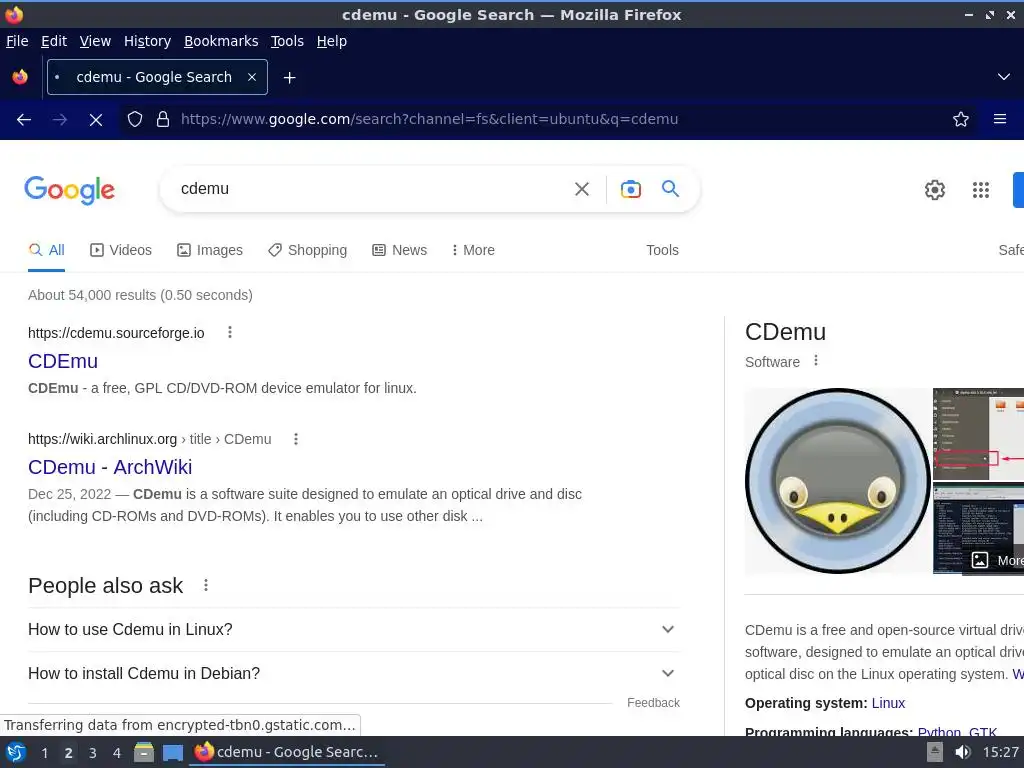Open Google quick settings gear
This screenshot has width=1024, height=768.
[x=935, y=190]
